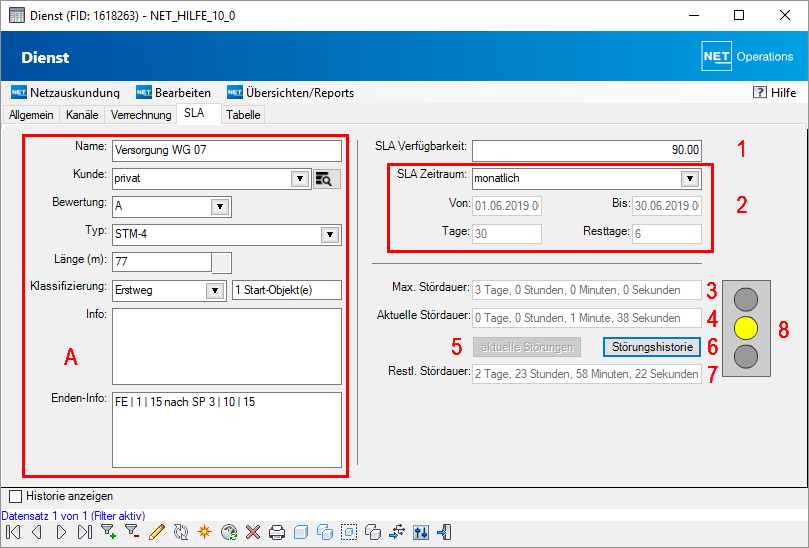Create new record star icon

point(205,532)
